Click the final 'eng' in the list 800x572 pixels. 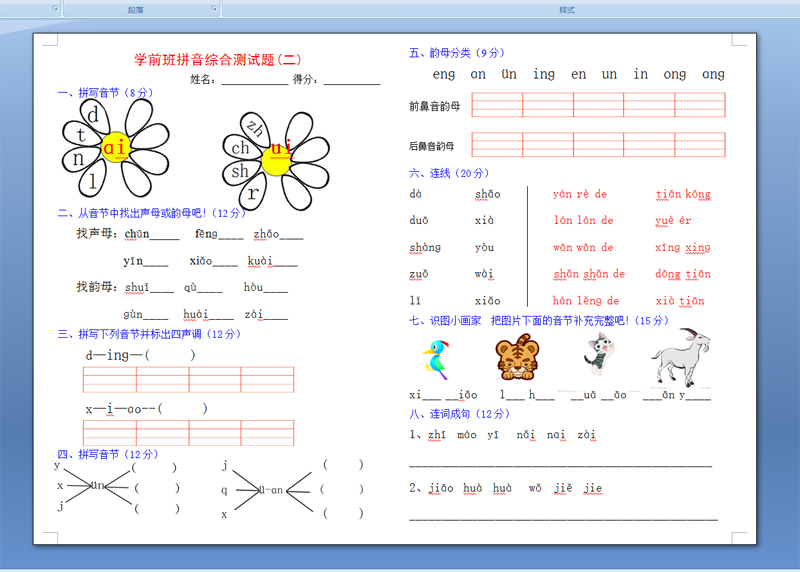pyautogui.click(x=444, y=75)
